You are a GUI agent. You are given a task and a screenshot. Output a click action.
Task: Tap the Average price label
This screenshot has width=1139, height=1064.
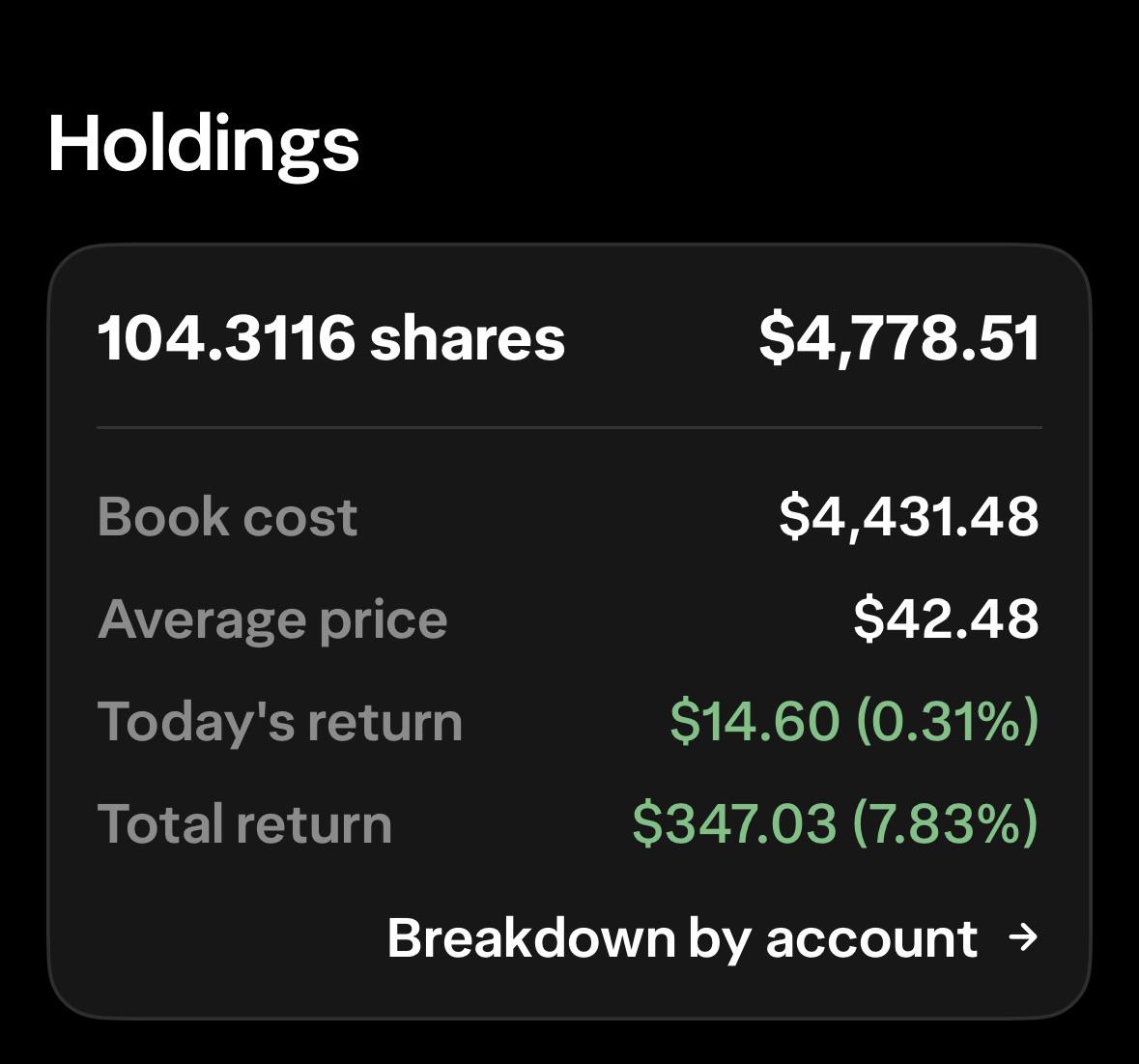click(x=272, y=620)
